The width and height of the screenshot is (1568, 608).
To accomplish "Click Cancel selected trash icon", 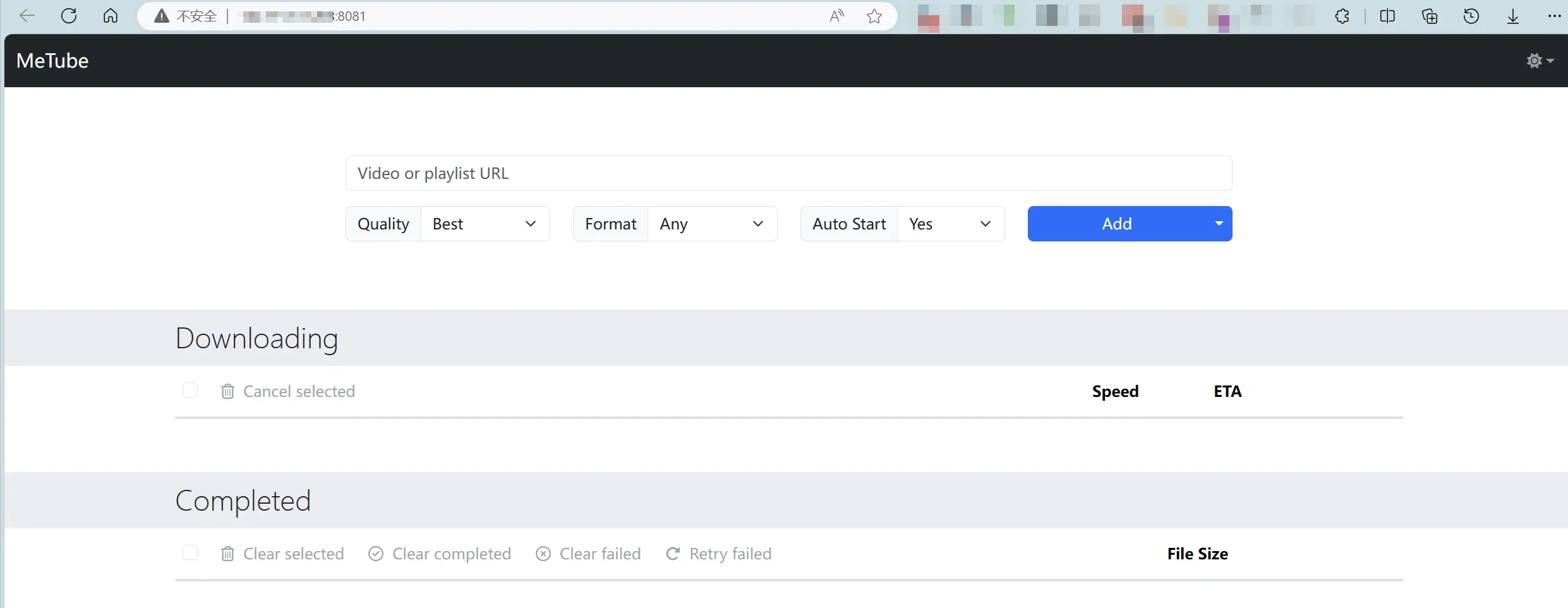I will (227, 391).
